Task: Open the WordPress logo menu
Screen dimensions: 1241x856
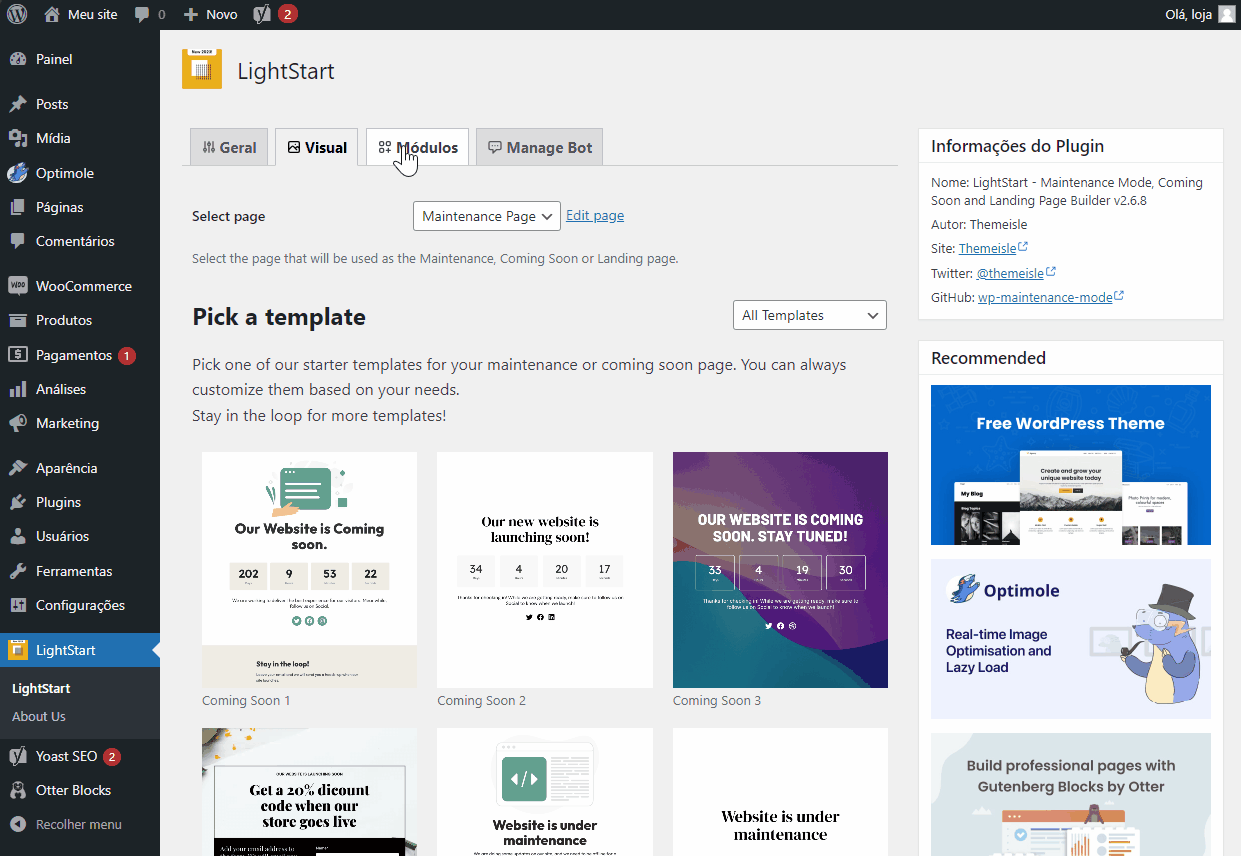Action: click(17, 14)
